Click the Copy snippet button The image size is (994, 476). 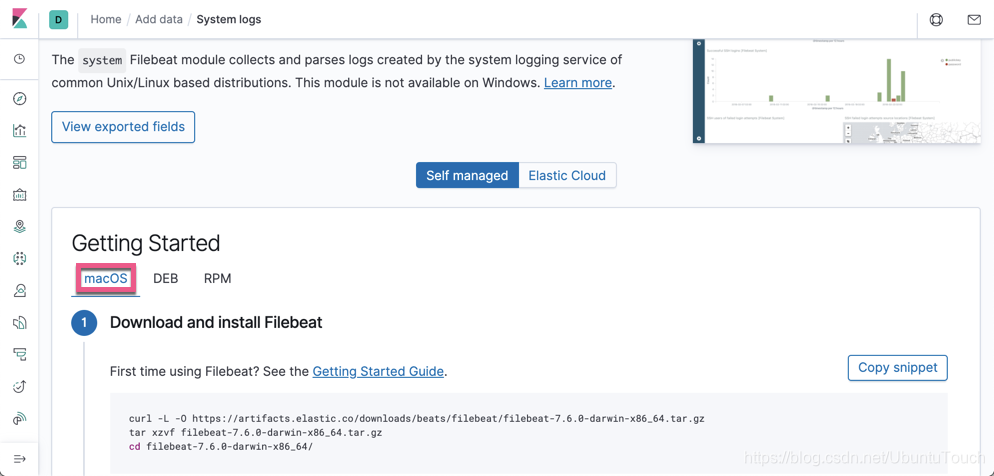pos(898,368)
